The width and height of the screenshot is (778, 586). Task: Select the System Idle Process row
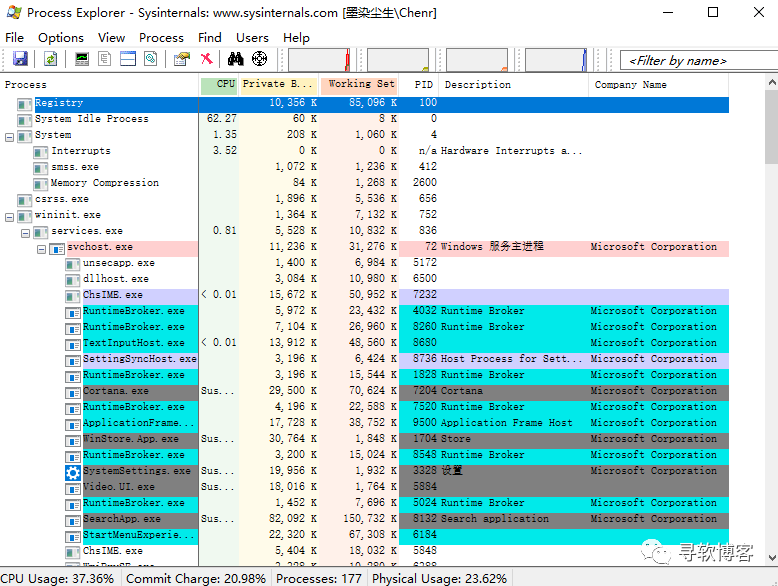click(x=364, y=119)
